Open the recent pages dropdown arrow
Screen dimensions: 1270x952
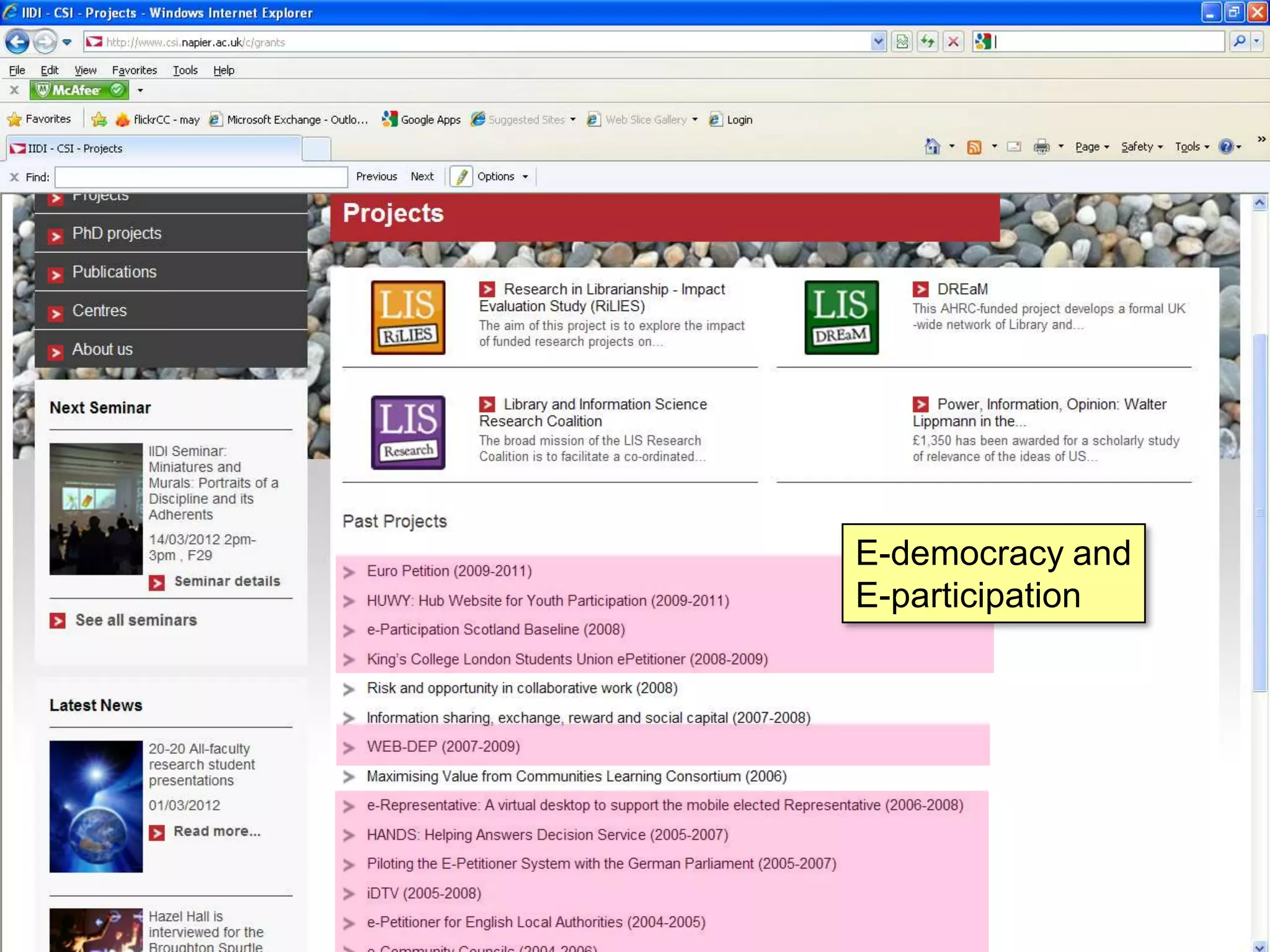coord(67,42)
